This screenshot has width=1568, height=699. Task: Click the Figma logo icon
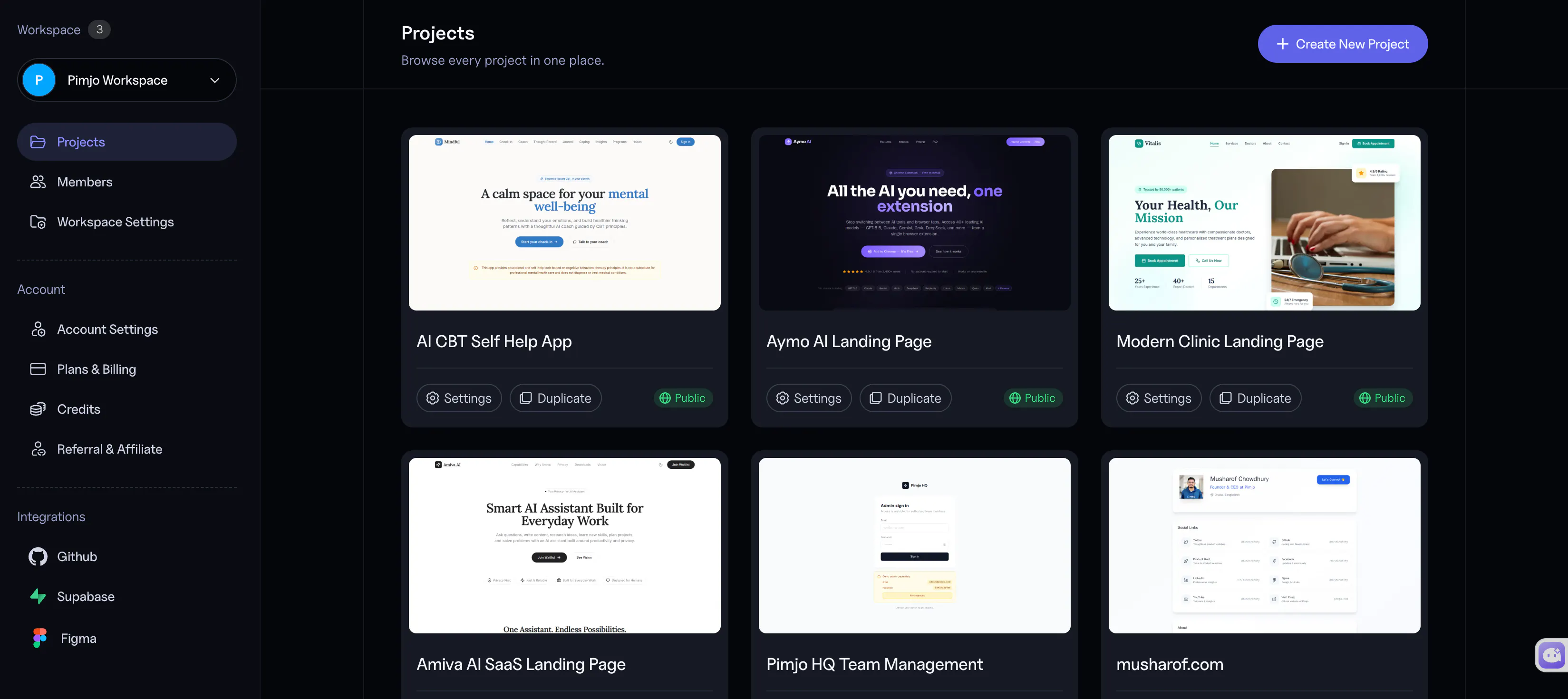click(39, 638)
